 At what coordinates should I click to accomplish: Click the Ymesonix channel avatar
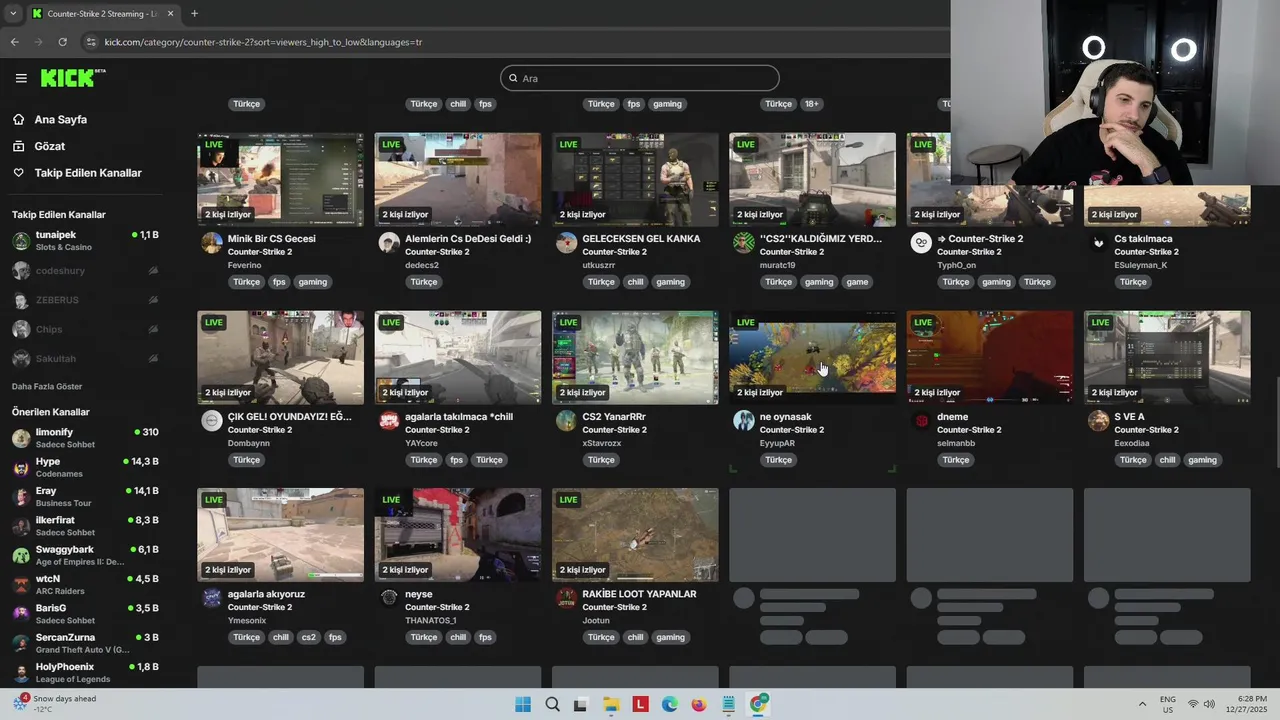pyautogui.click(x=212, y=598)
